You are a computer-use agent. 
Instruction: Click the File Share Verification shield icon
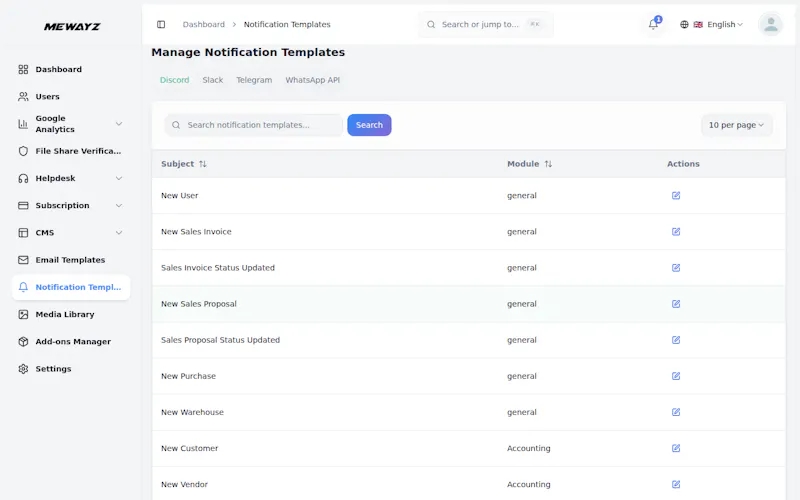[x=23, y=151]
